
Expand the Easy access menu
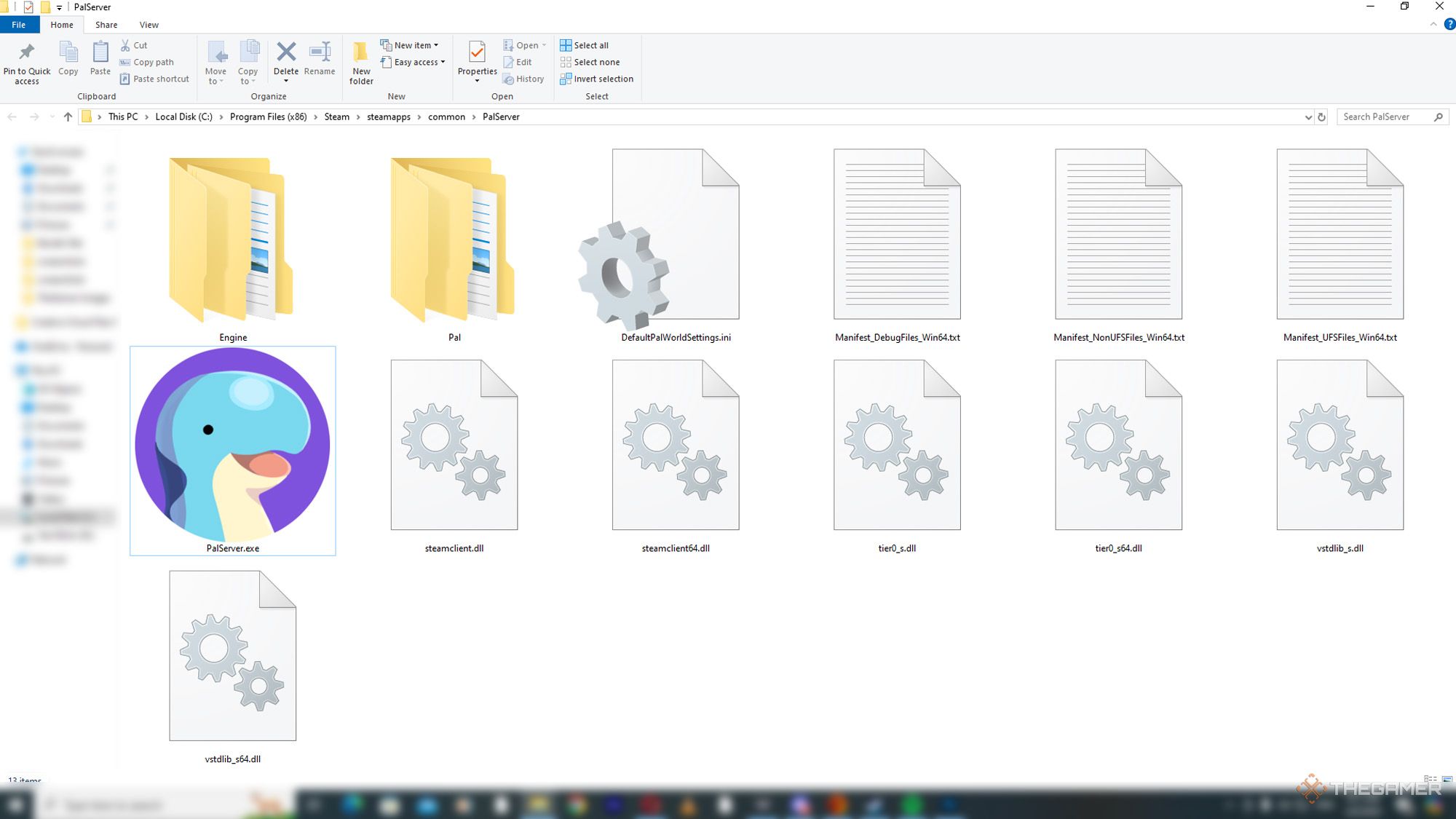tap(412, 62)
